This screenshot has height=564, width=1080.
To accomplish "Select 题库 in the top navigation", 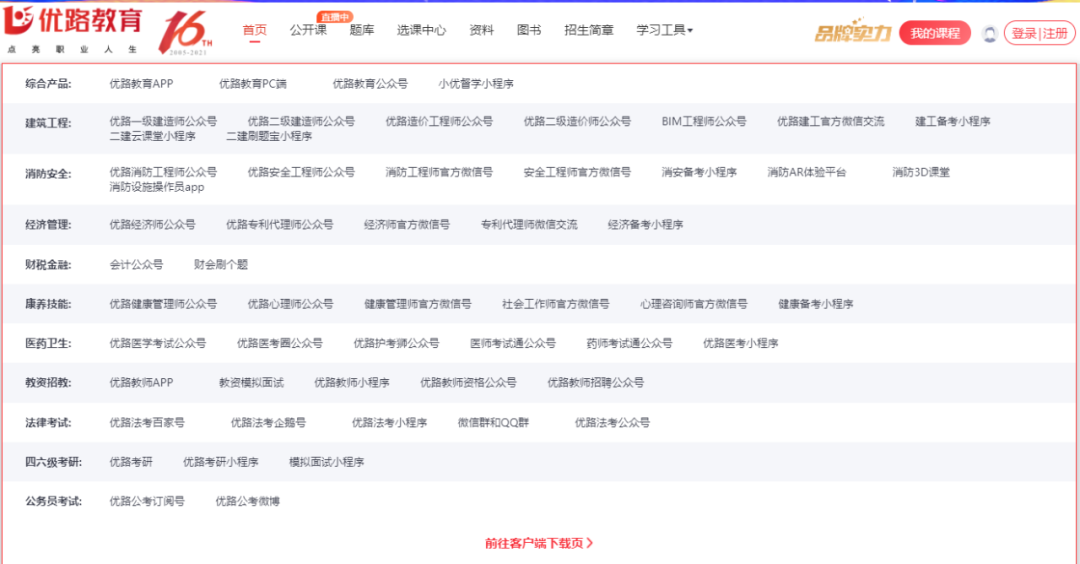I will pyautogui.click(x=362, y=31).
